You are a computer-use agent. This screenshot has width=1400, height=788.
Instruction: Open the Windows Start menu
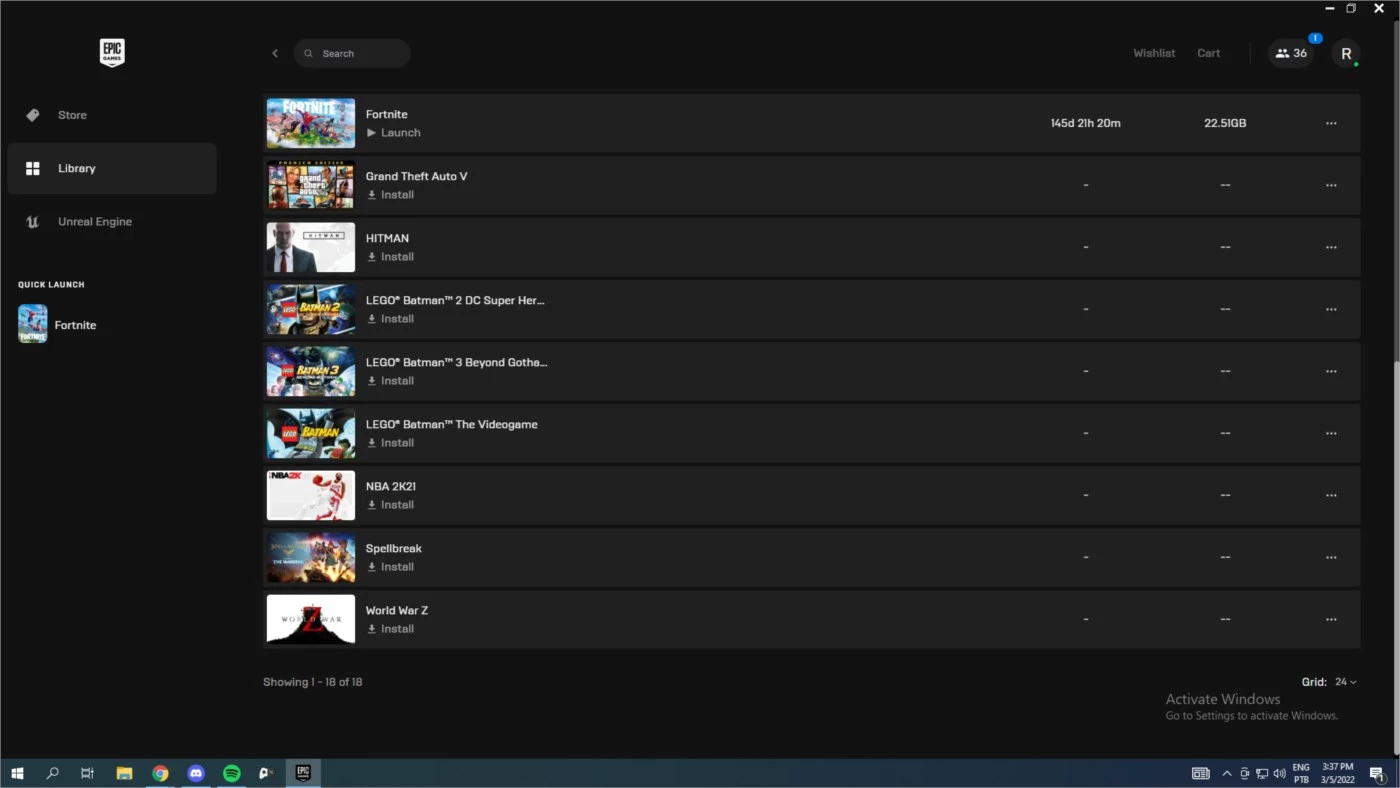coord(17,773)
